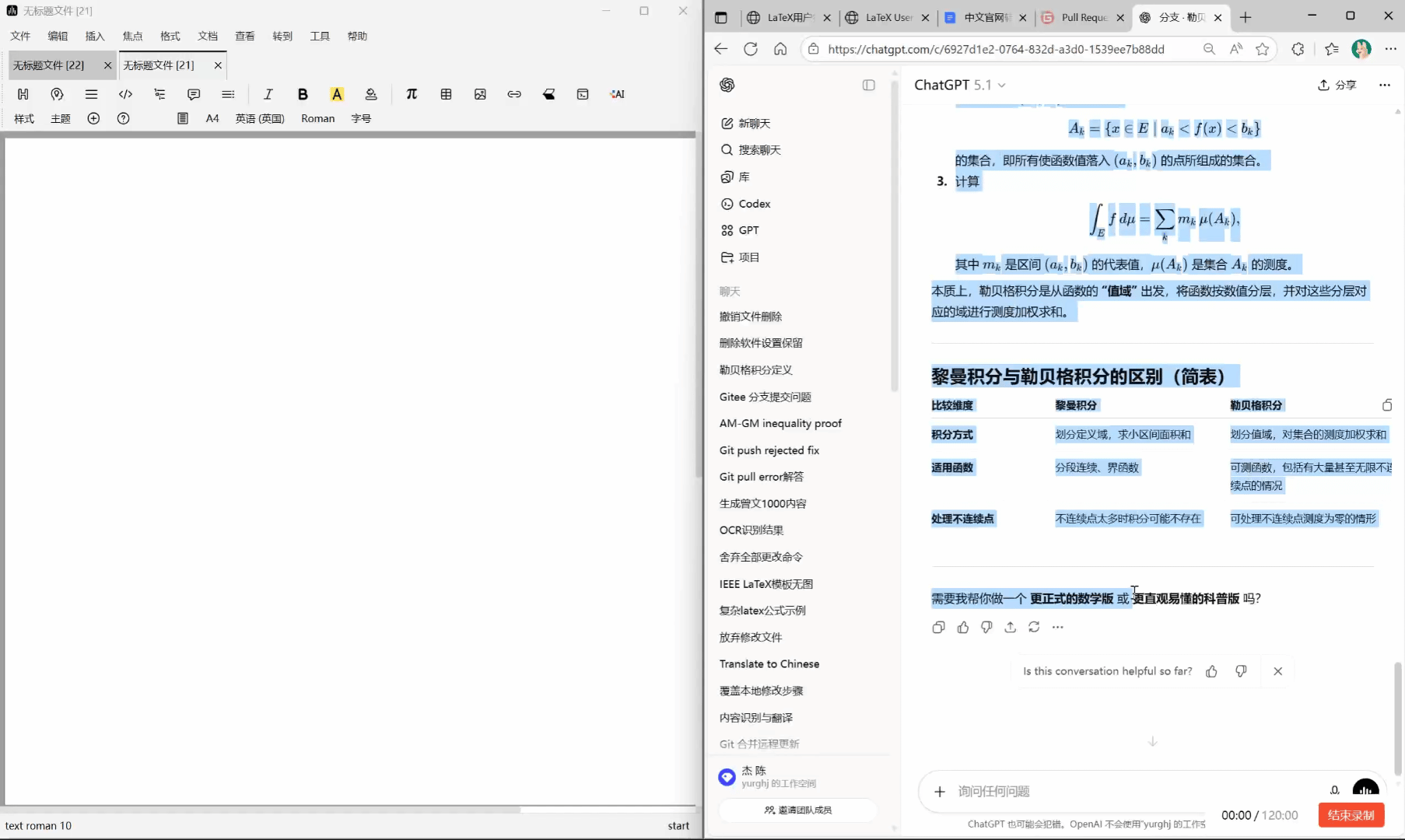Click the red 结束录制 button

tap(1351, 815)
